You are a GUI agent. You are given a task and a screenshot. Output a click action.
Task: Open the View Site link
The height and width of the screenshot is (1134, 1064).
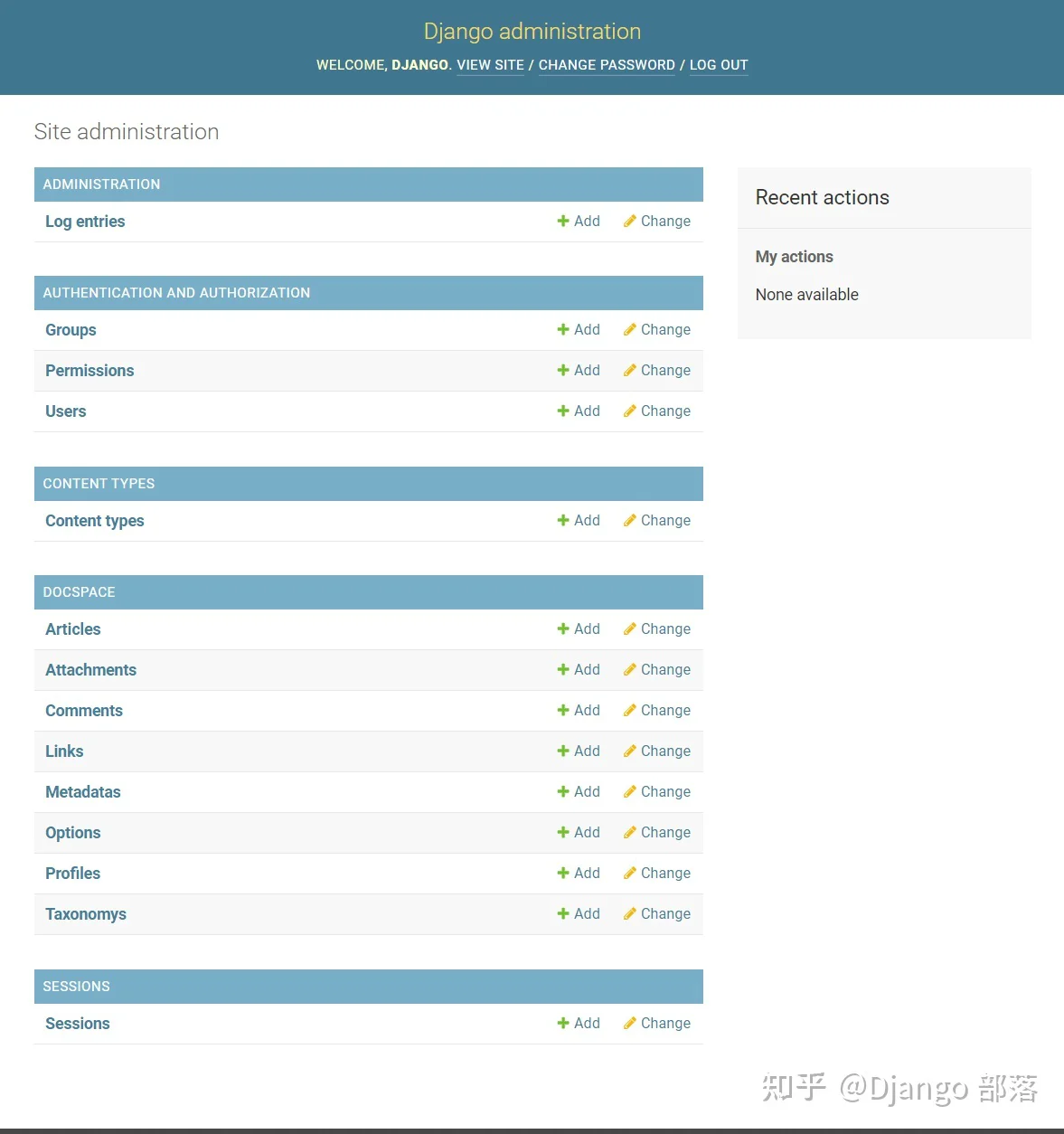[x=490, y=65]
